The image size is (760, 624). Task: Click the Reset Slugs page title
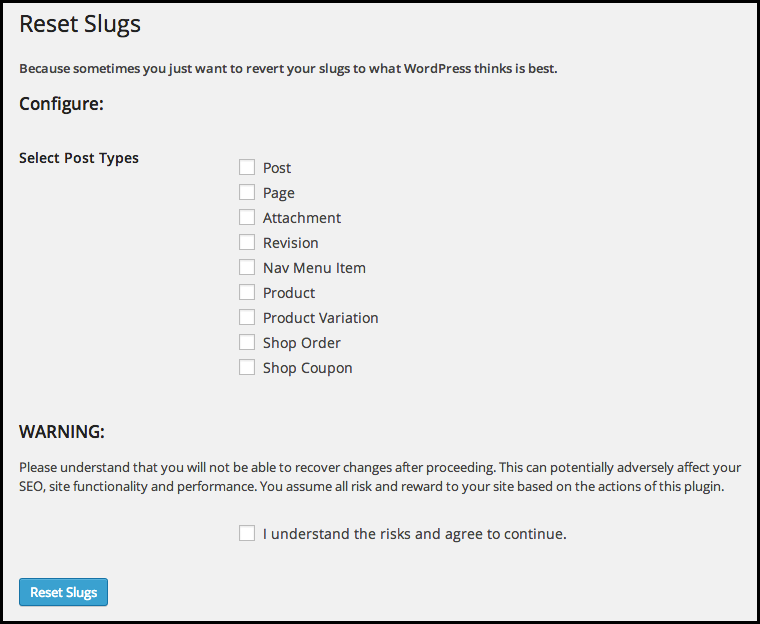(x=80, y=24)
